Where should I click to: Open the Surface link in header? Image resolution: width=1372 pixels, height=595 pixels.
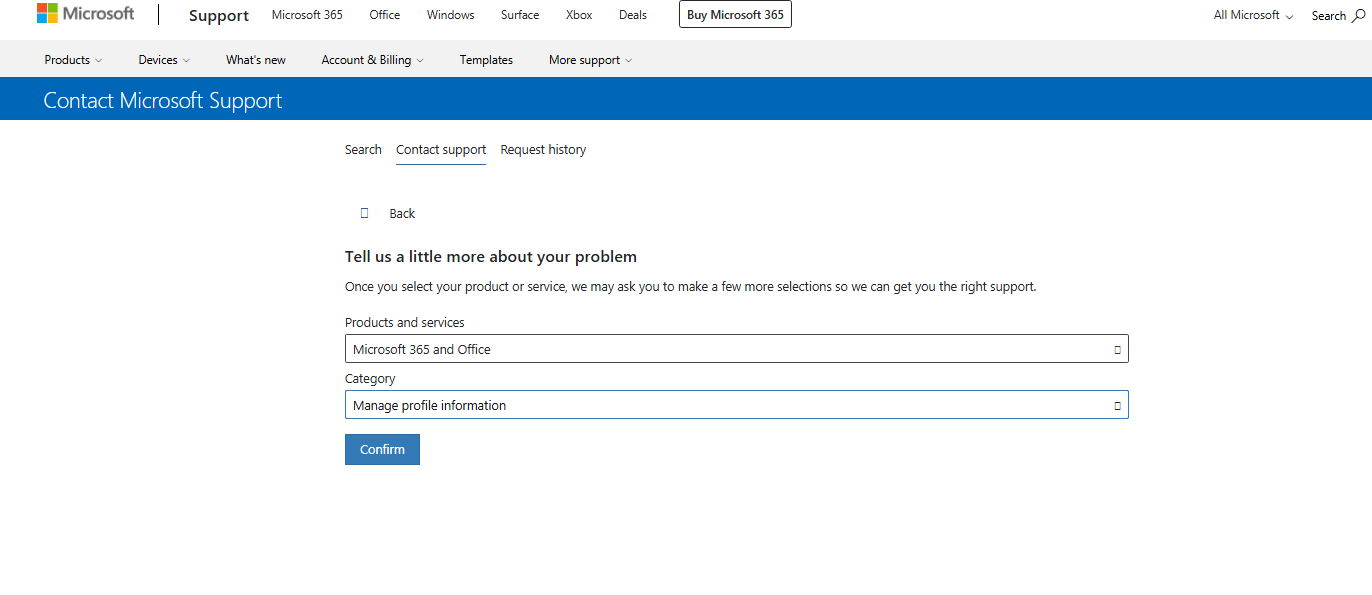coord(520,15)
